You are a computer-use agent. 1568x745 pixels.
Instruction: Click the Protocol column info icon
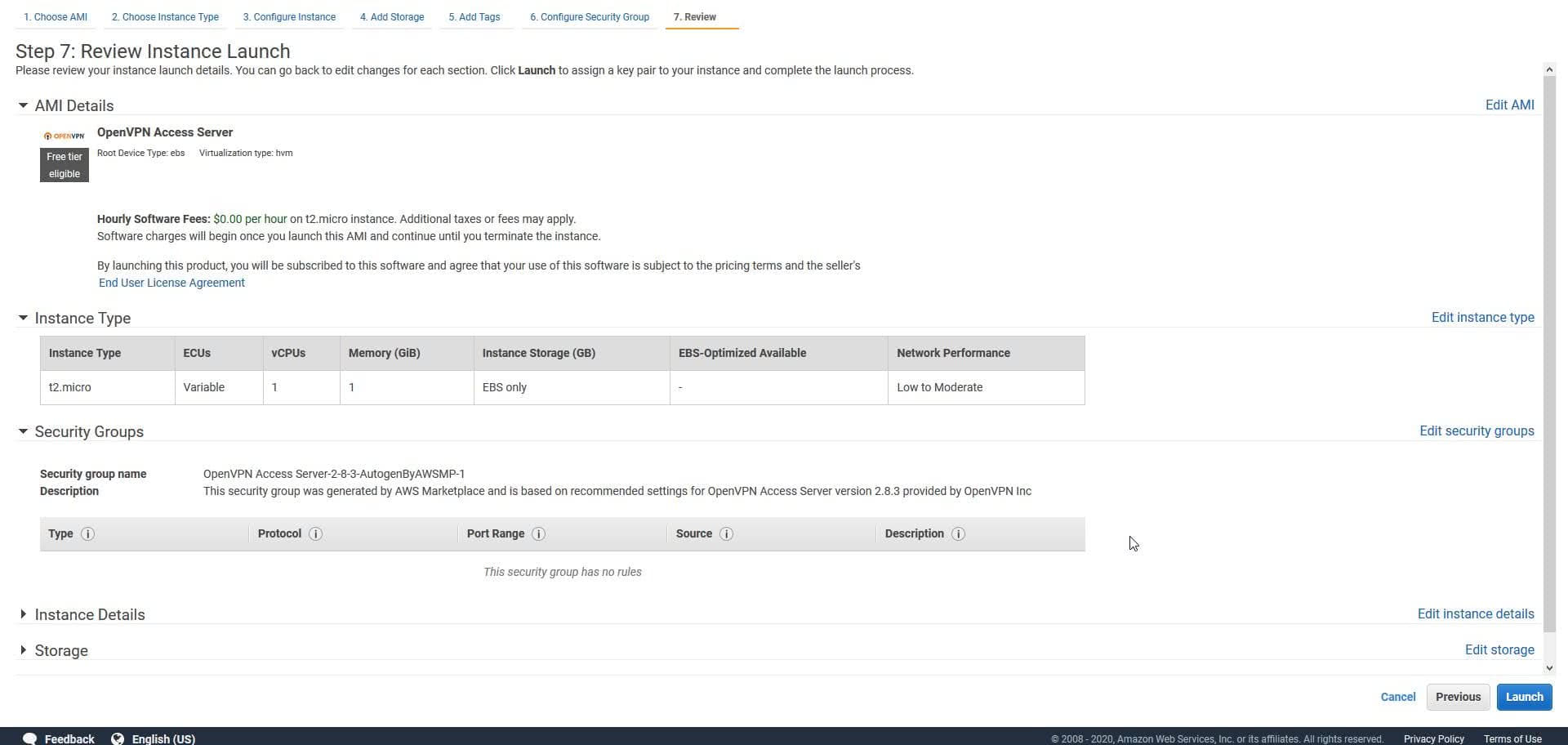coord(316,533)
